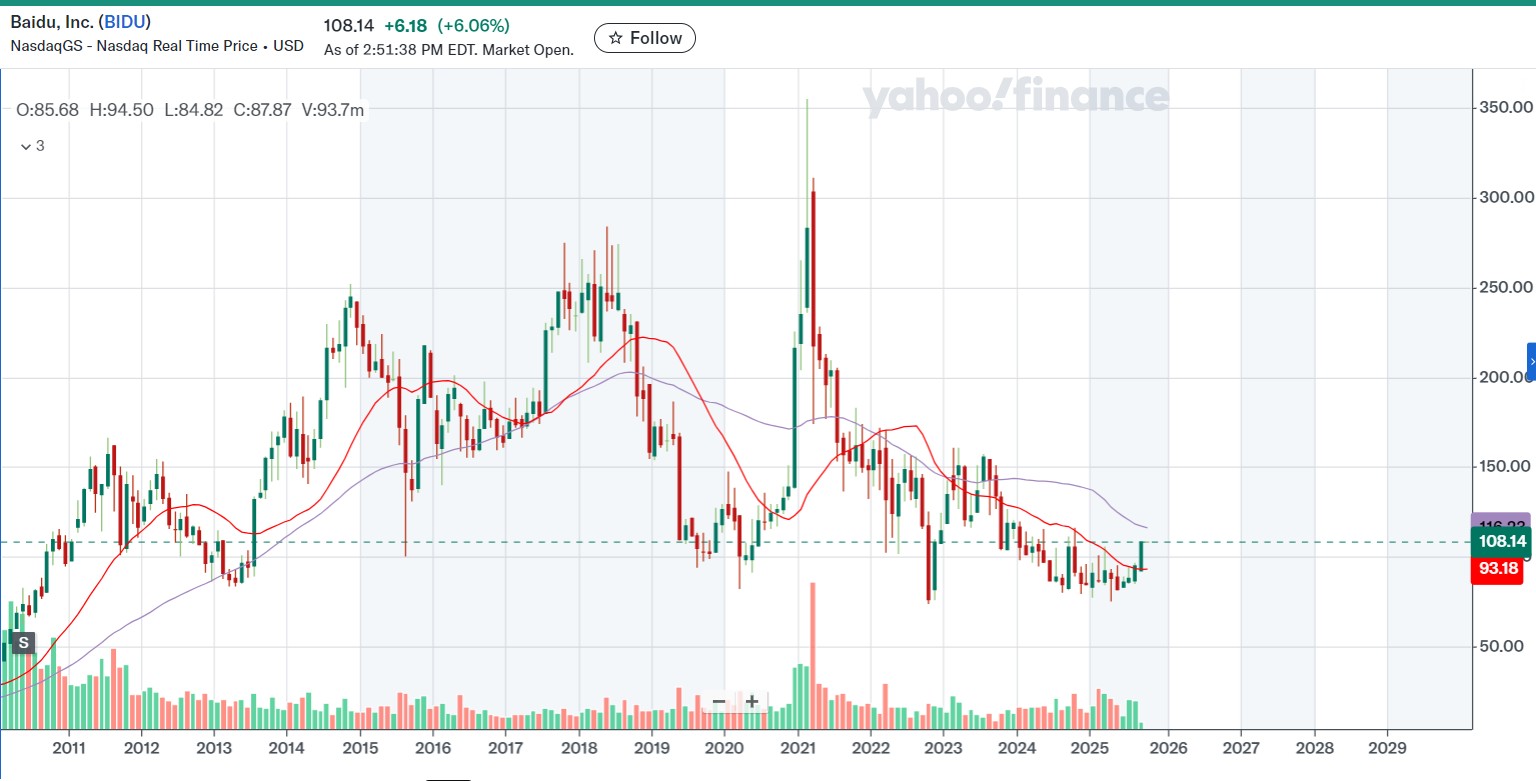Click the 2029 year label on time axis

[x=1387, y=748]
